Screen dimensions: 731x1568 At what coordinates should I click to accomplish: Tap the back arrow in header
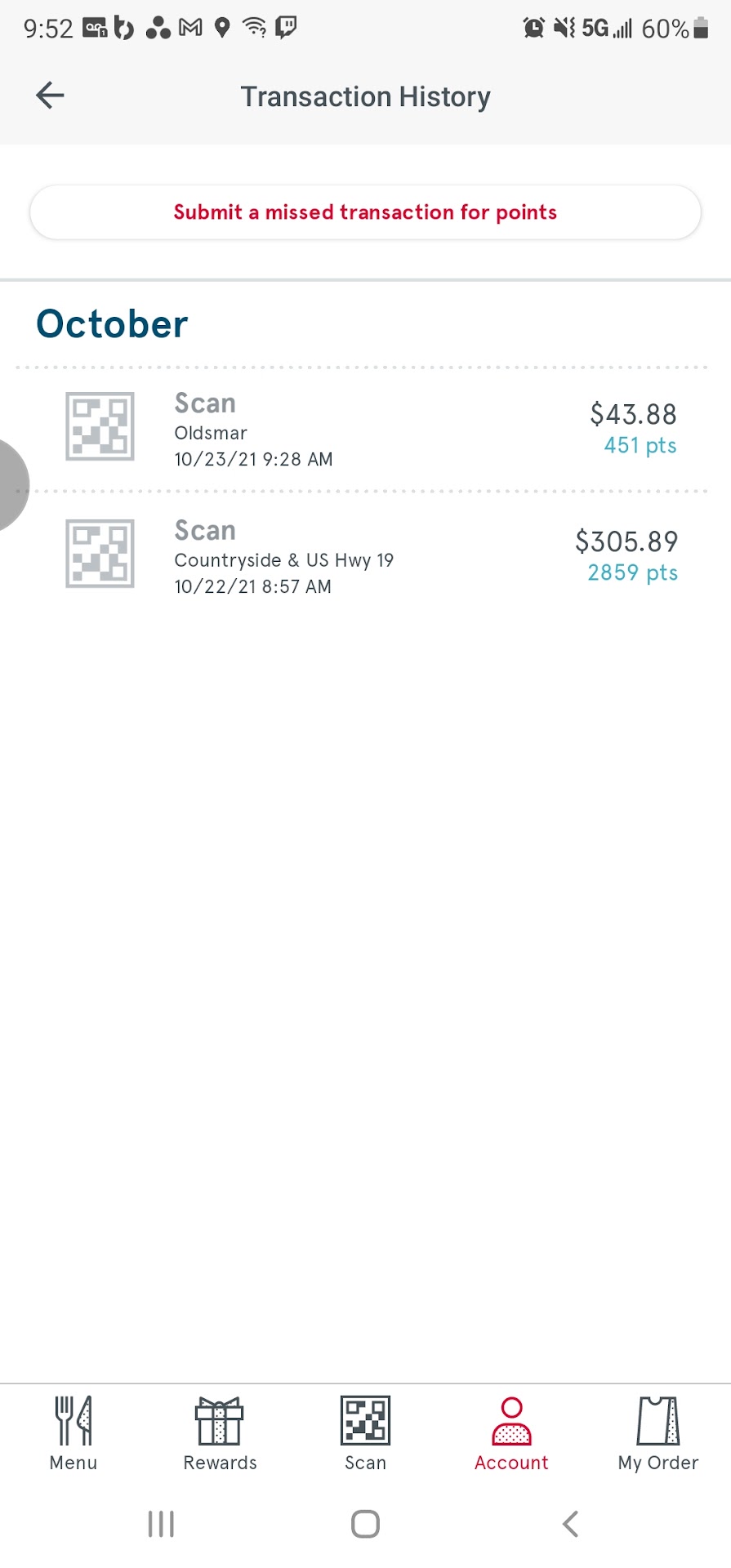50,96
